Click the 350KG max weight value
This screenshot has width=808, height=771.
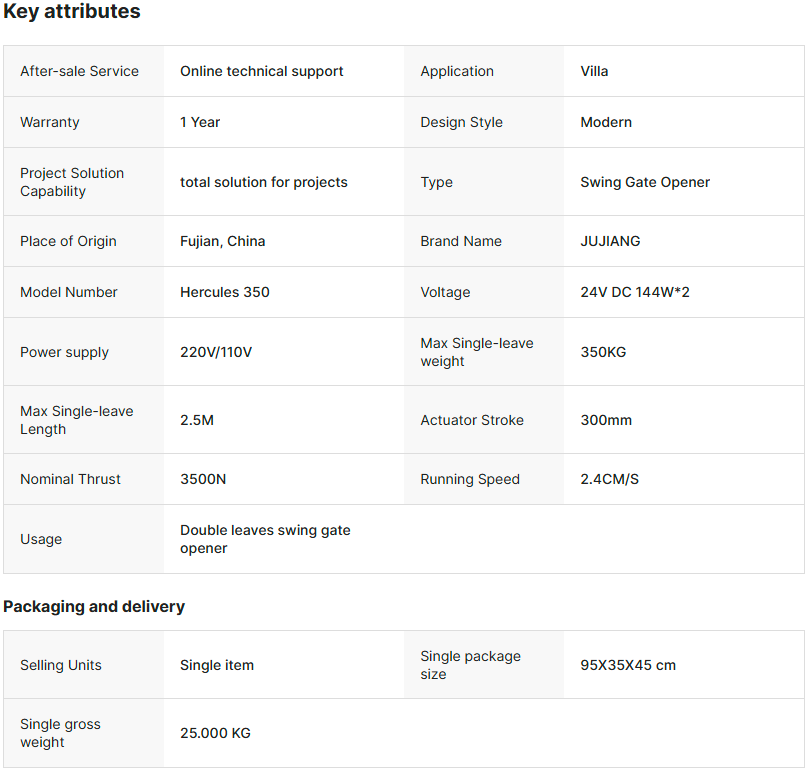tap(603, 352)
